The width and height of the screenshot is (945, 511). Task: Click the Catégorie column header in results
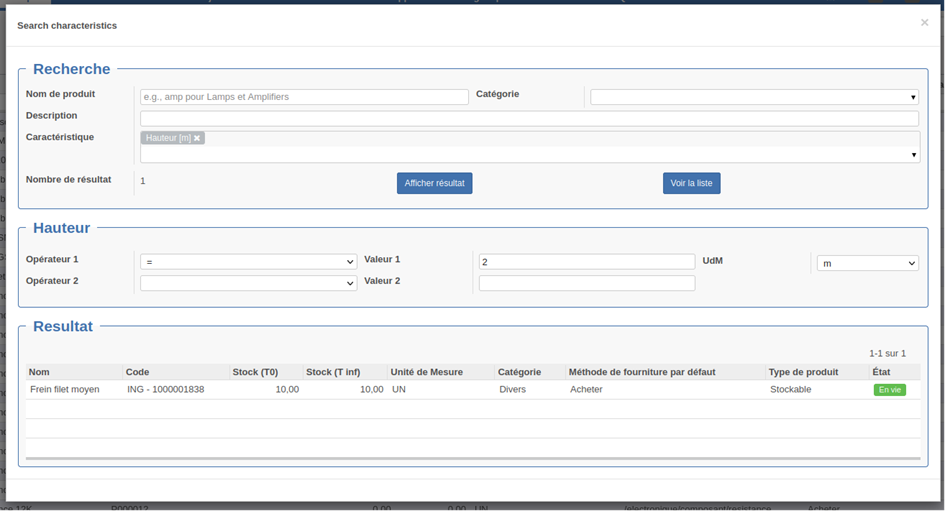[519, 372]
